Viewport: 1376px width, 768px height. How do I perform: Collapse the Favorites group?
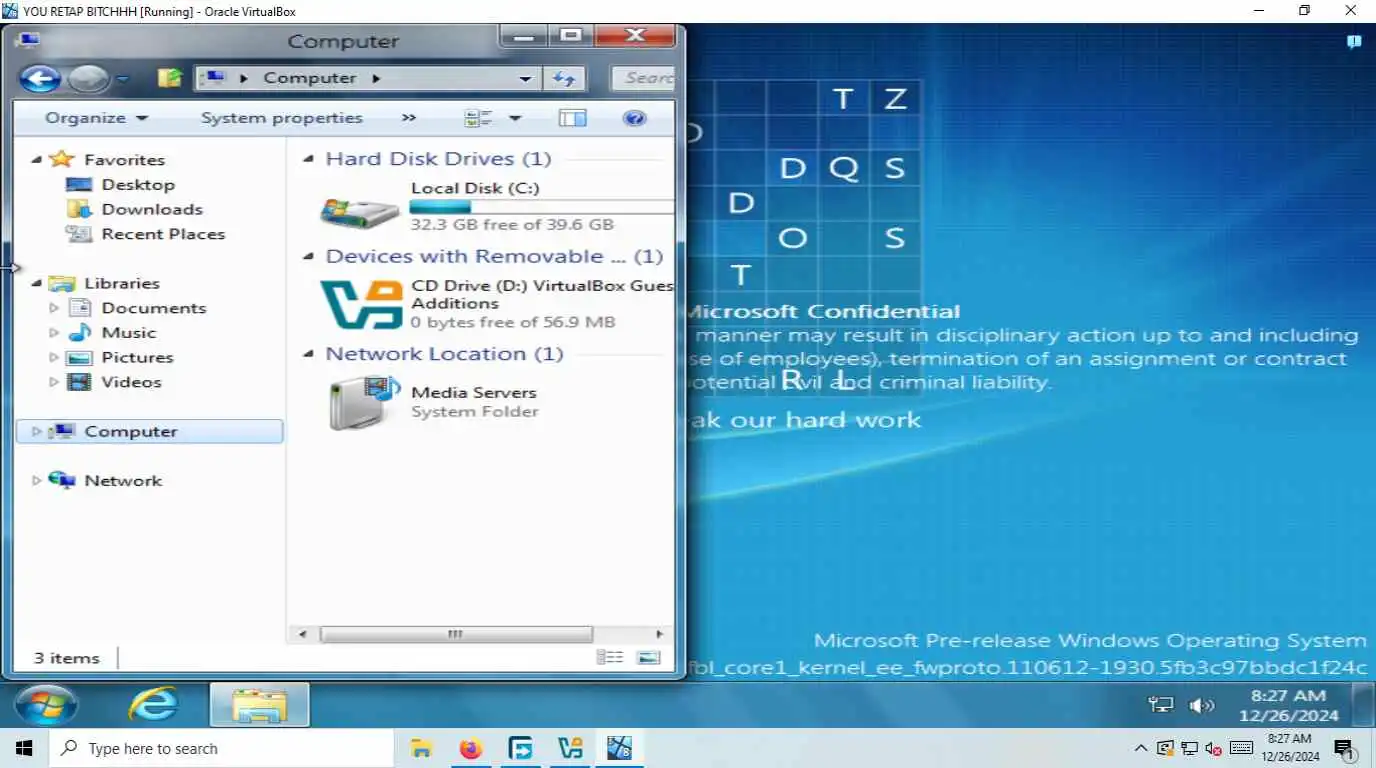(37, 160)
